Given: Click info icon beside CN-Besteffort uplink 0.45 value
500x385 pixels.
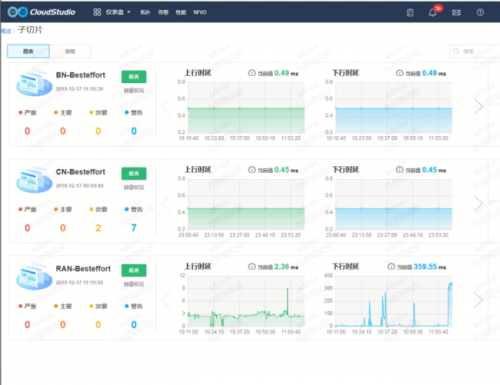Looking at the screenshot, I should [252, 170].
